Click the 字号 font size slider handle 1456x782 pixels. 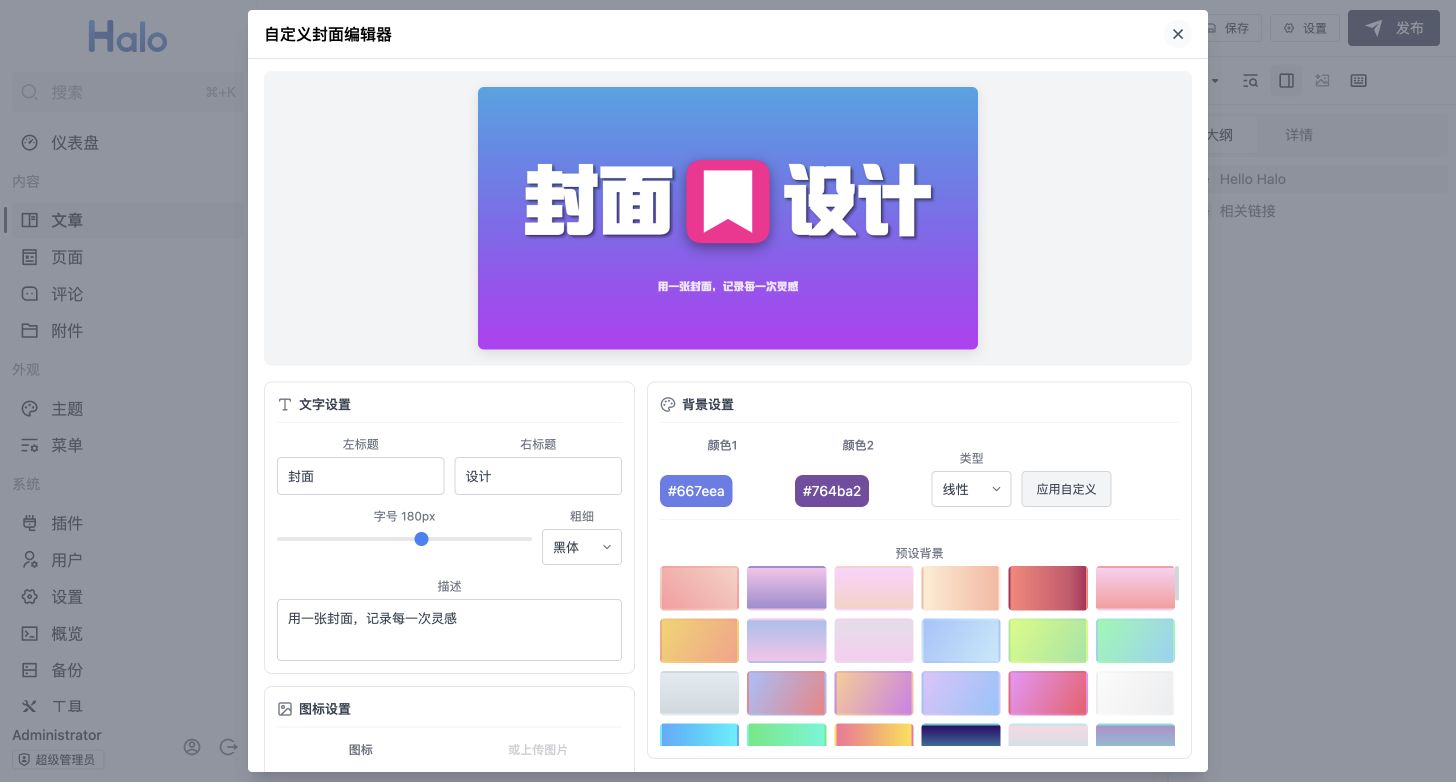click(x=421, y=539)
